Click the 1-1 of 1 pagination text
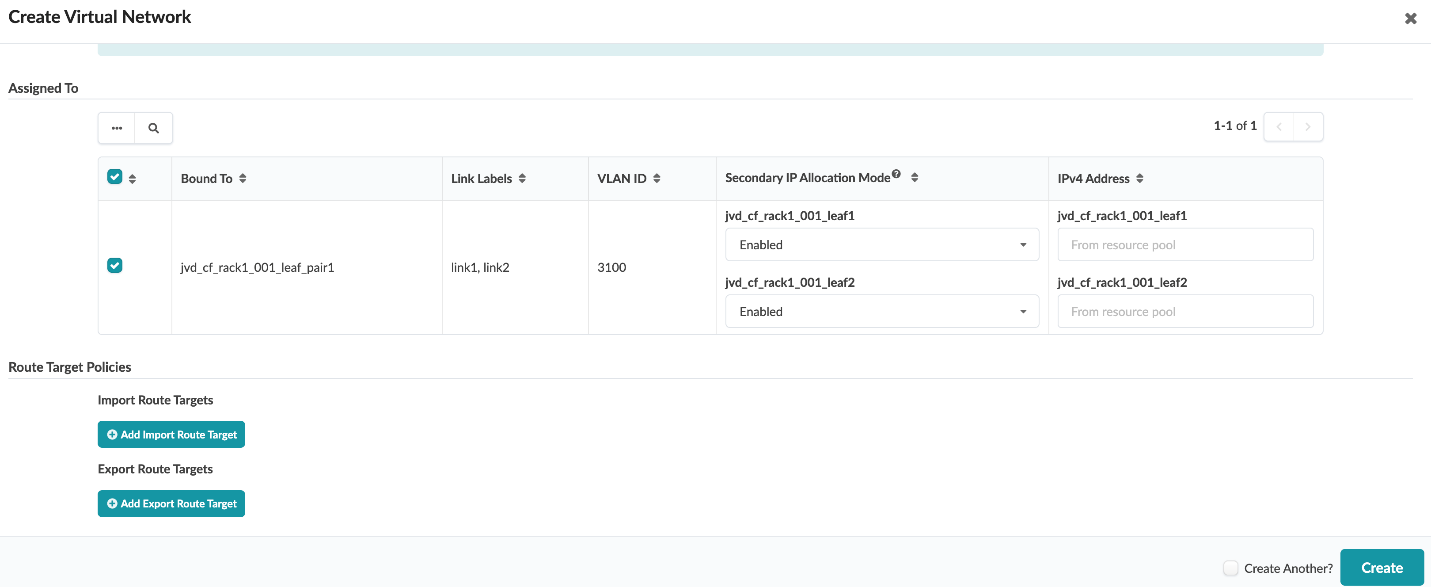The width and height of the screenshot is (1431, 587). (x=1235, y=126)
